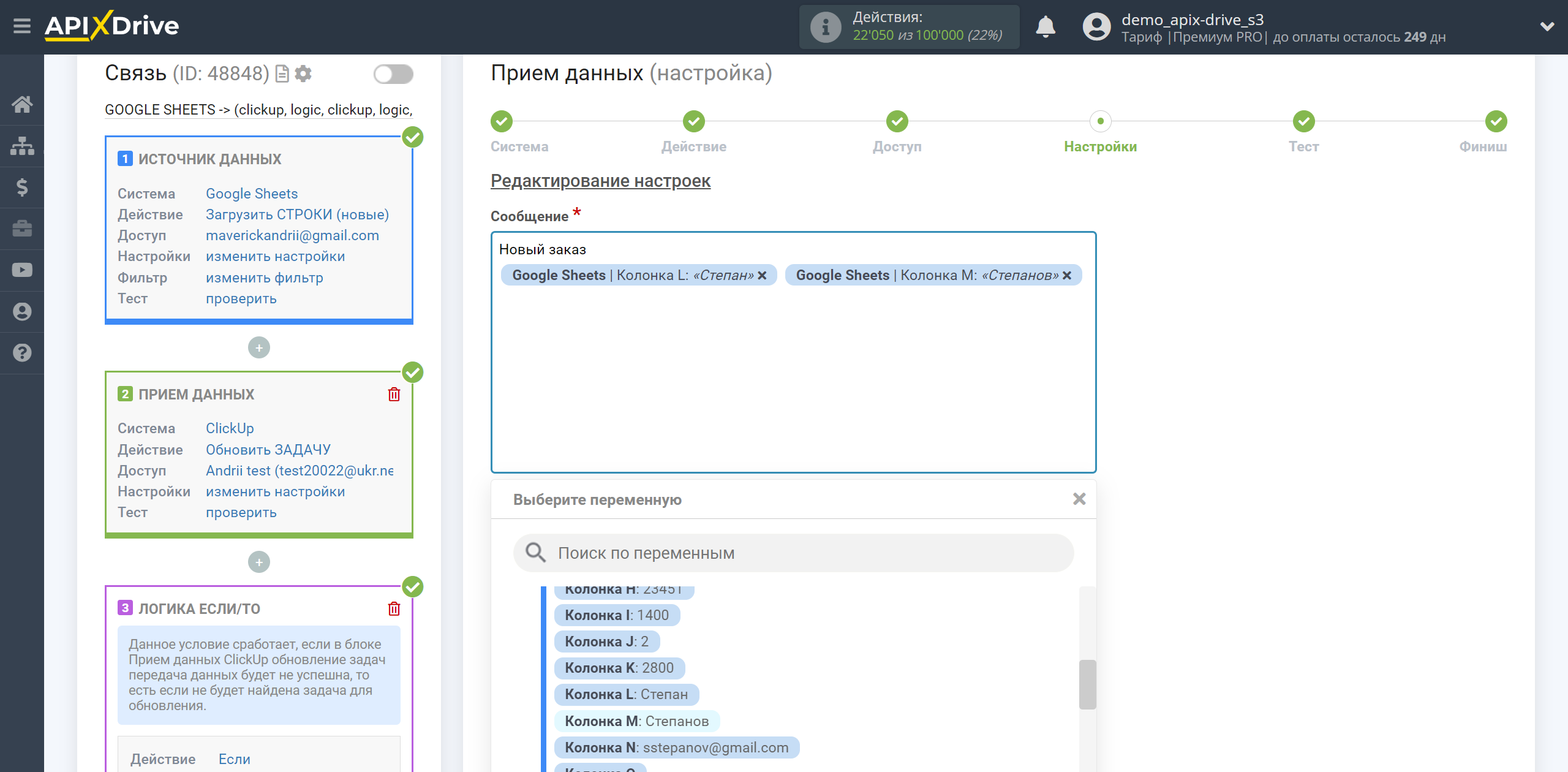Delete the ПРИЕМ ДАННЫХ block
The width and height of the screenshot is (1568, 772).
point(394,394)
